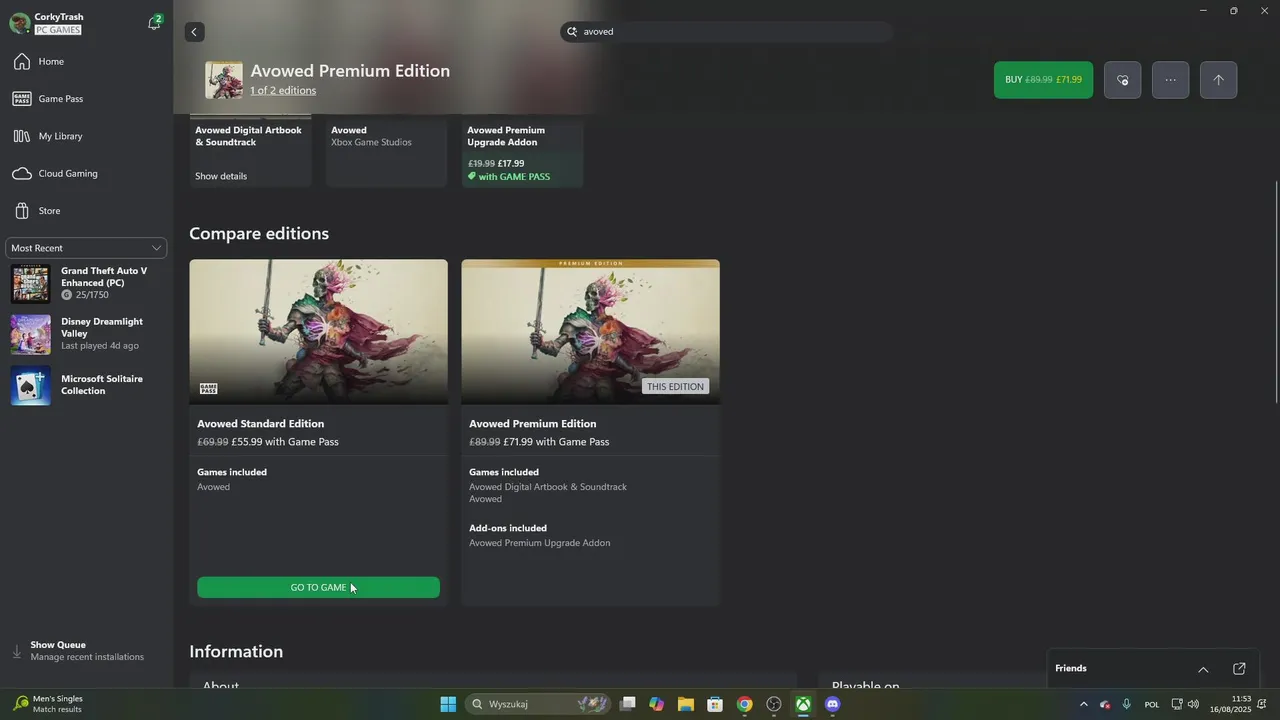This screenshot has width=1280, height=720.
Task: Open CorkyTrash profile avatar
Action: [x=19, y=23]
